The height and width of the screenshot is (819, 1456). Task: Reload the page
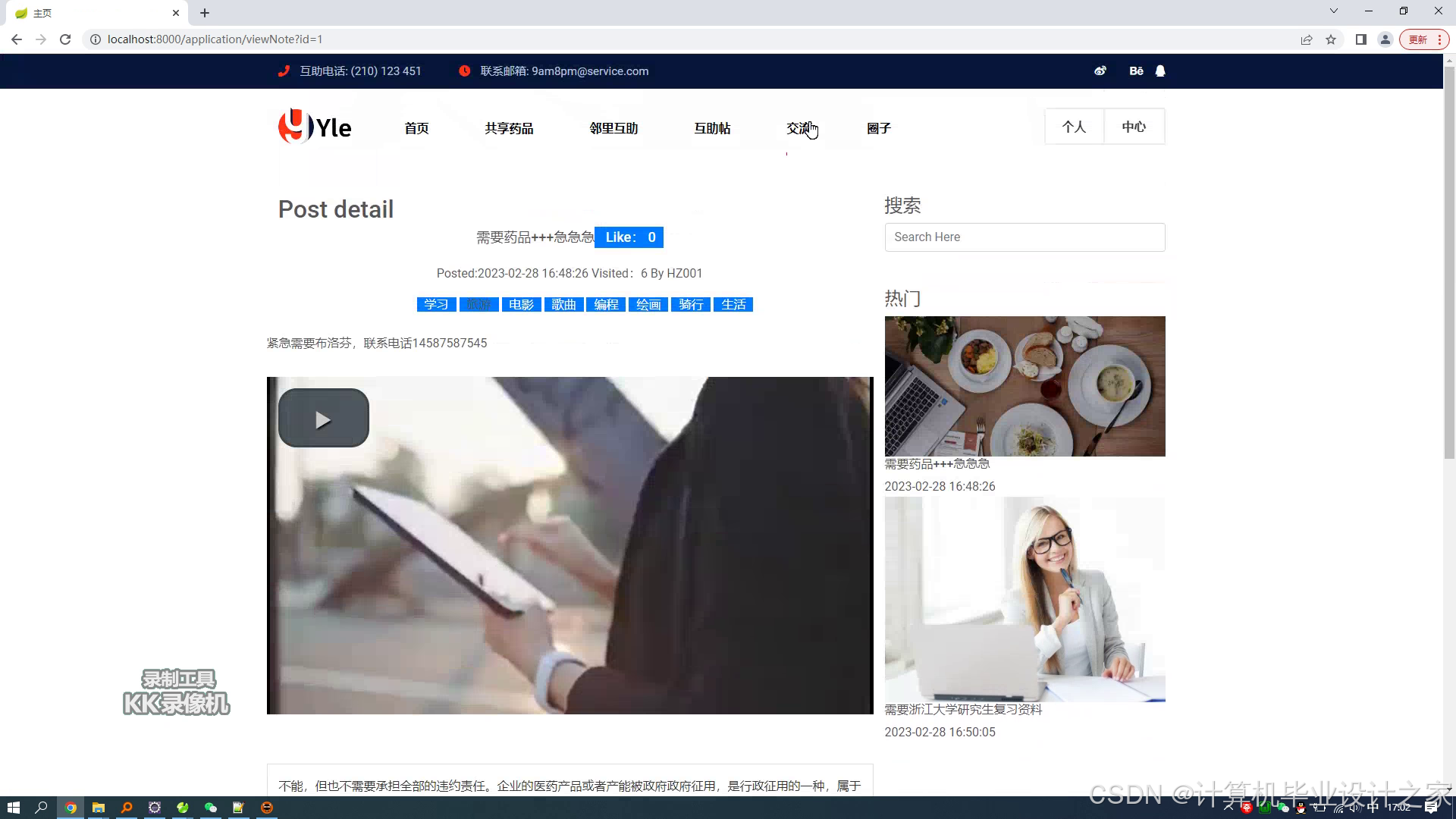click(x=65, y=39)
